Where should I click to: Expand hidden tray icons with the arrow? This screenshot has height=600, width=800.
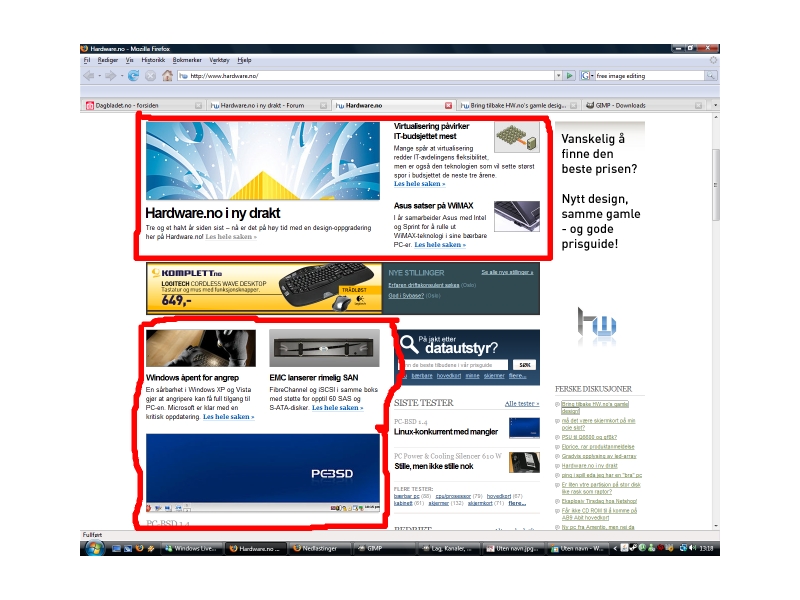point(615,548)
